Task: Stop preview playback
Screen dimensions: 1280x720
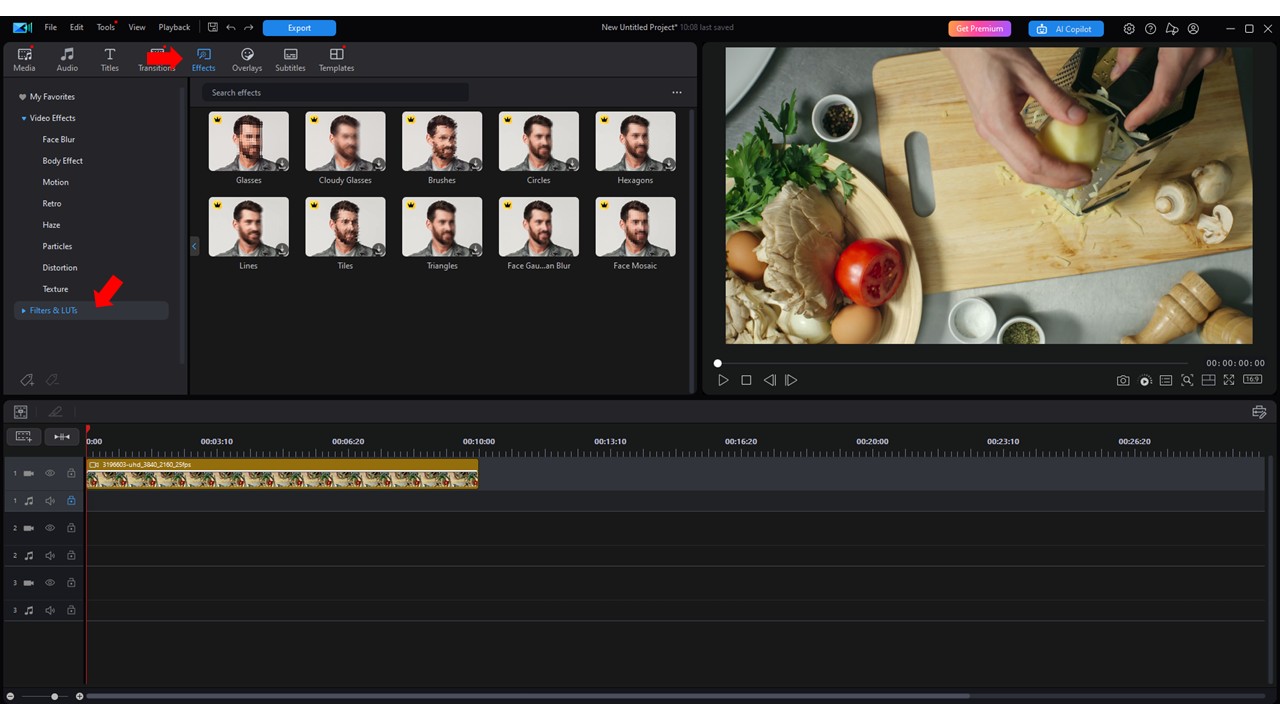Action: (x=746, y=380)
